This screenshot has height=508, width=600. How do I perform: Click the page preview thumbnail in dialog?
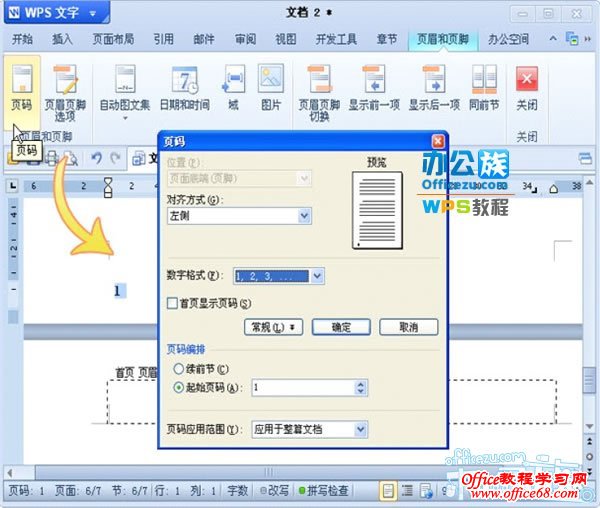(377, 210)
